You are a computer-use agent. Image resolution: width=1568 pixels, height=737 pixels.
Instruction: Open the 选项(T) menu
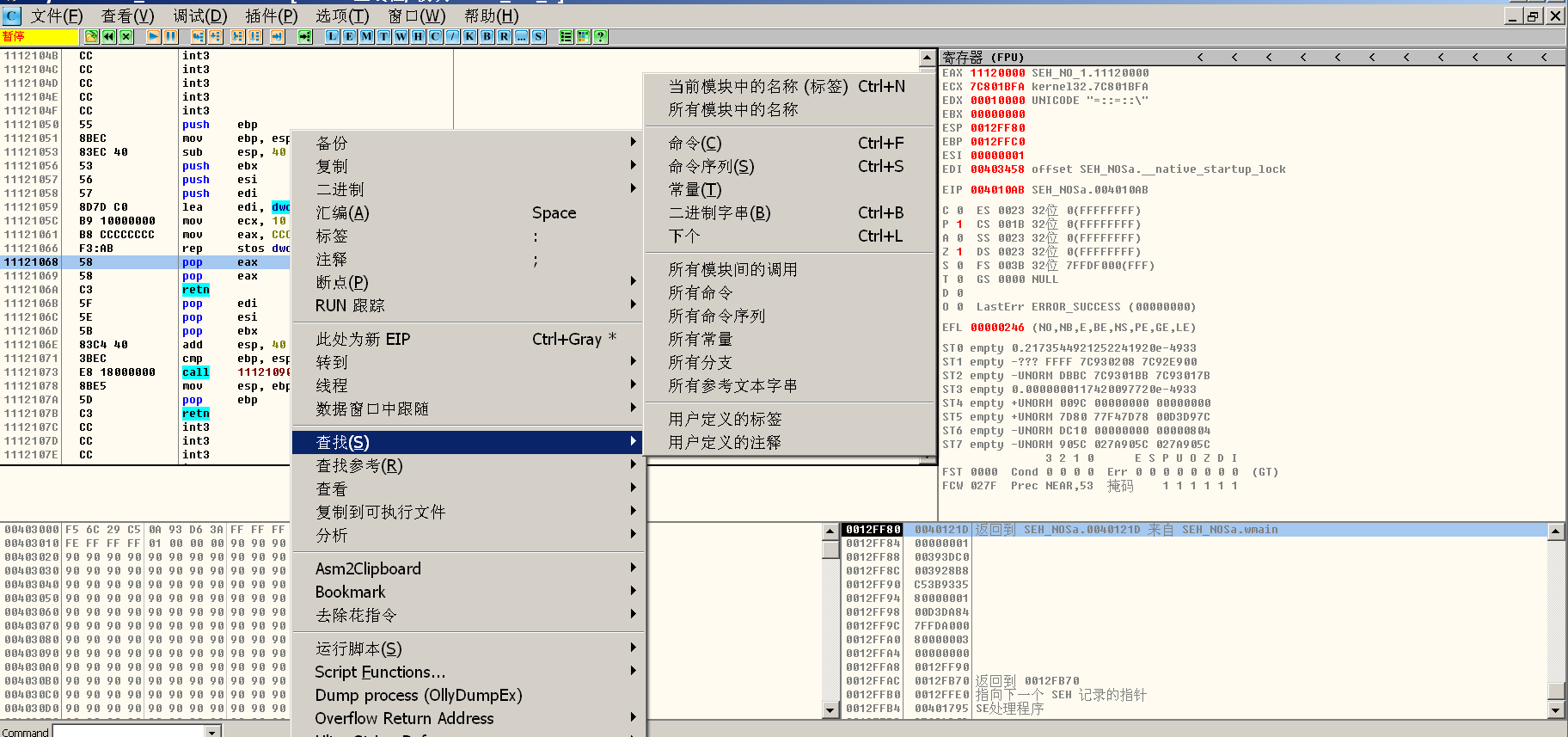point(342,16)
